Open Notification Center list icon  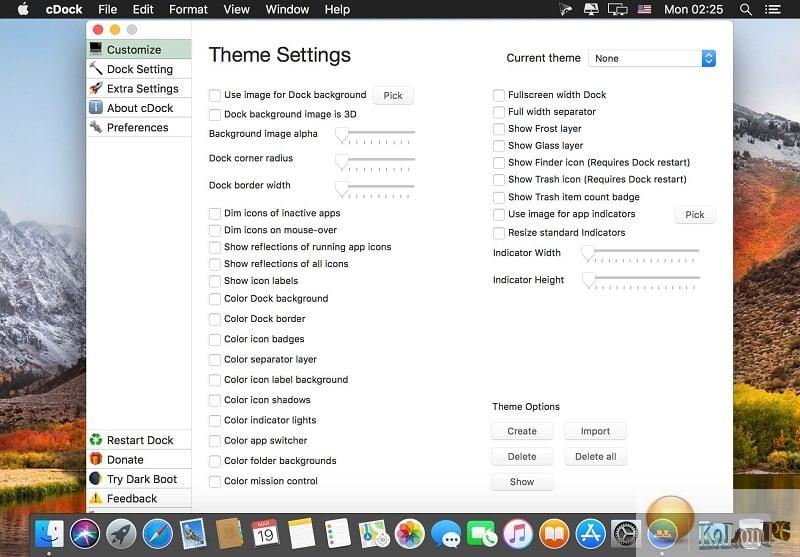coord(773,9)
